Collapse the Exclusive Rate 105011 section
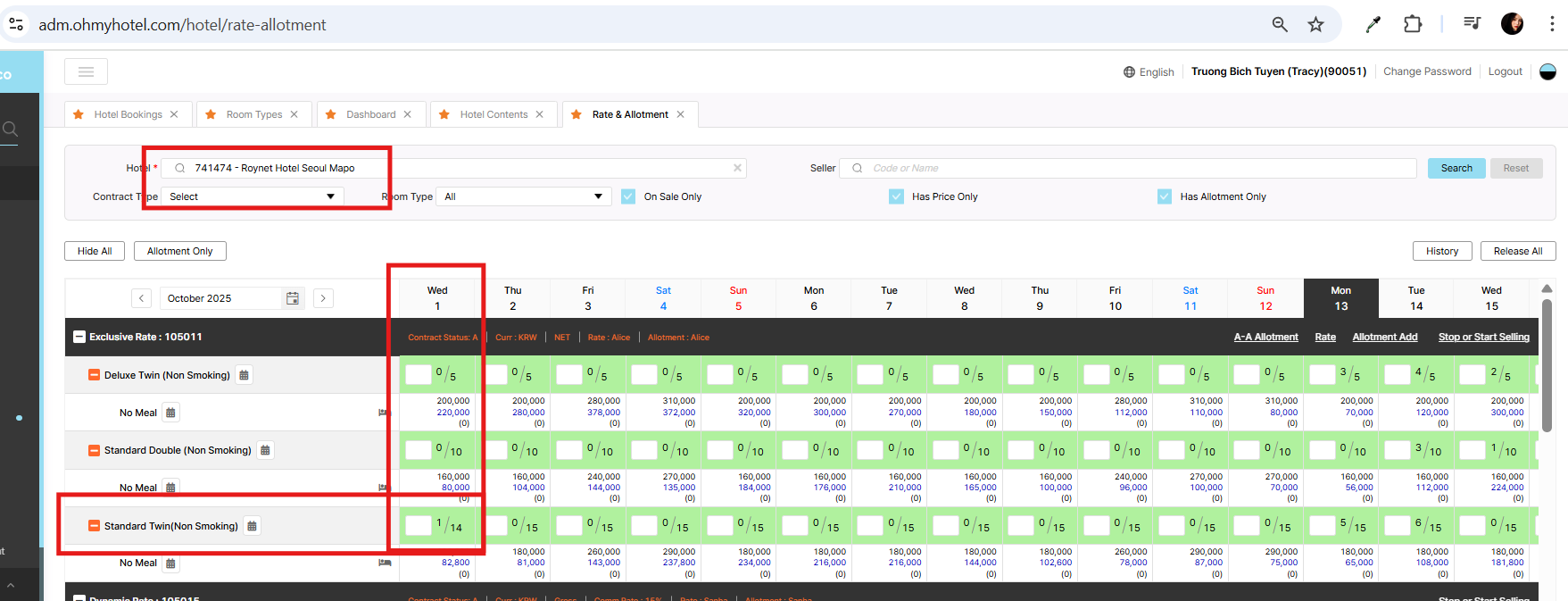This screenshot has width=1568, height=601. pos(79,337)
